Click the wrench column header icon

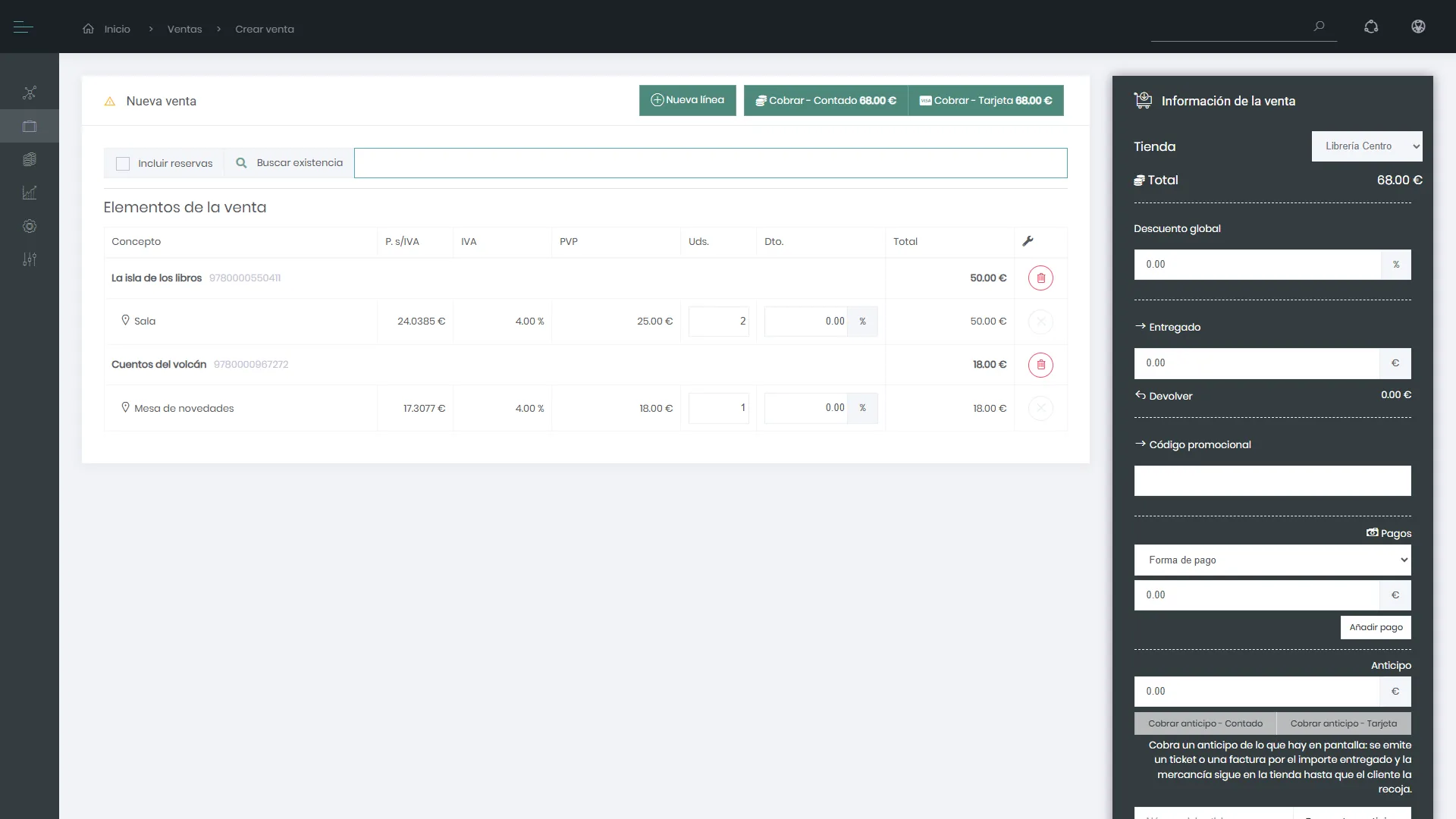click(x=1028, y=241)
